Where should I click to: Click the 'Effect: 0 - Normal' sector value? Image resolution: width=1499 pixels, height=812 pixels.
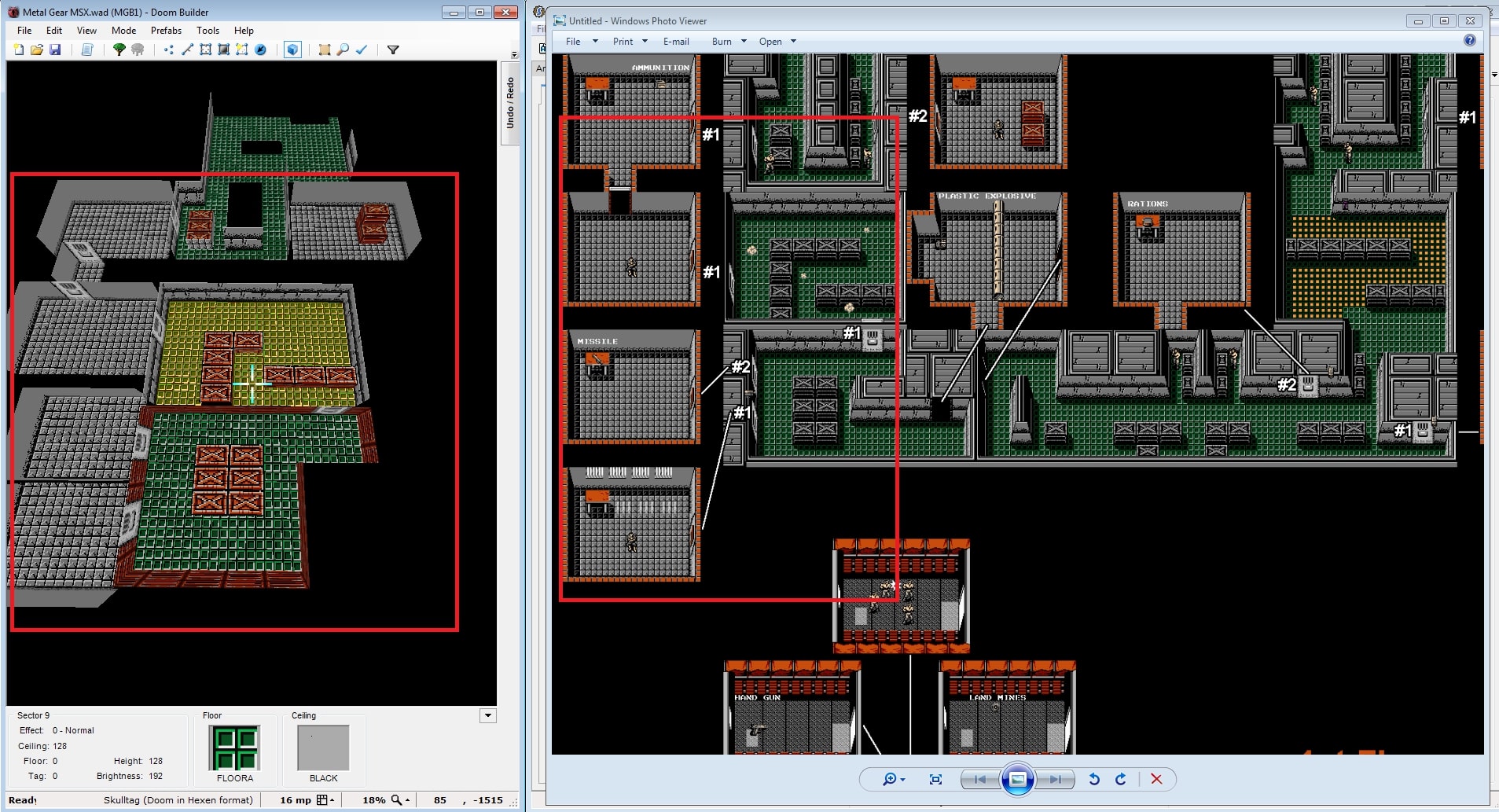pos(73,730)
